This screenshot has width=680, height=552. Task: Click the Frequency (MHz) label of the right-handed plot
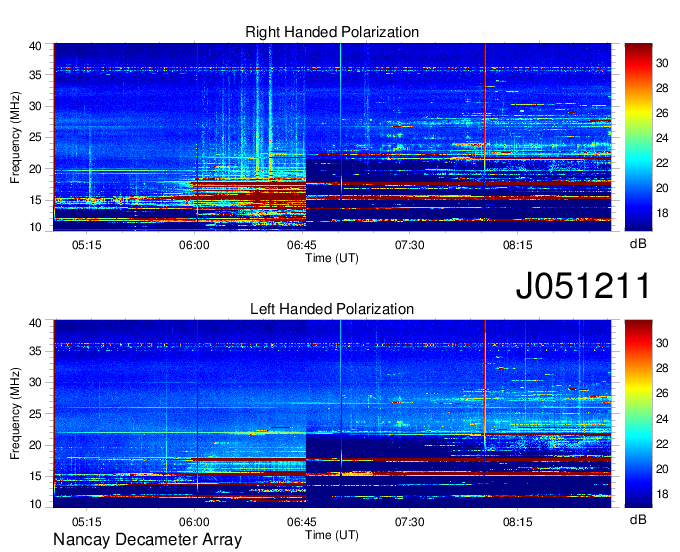pos(15,137)
